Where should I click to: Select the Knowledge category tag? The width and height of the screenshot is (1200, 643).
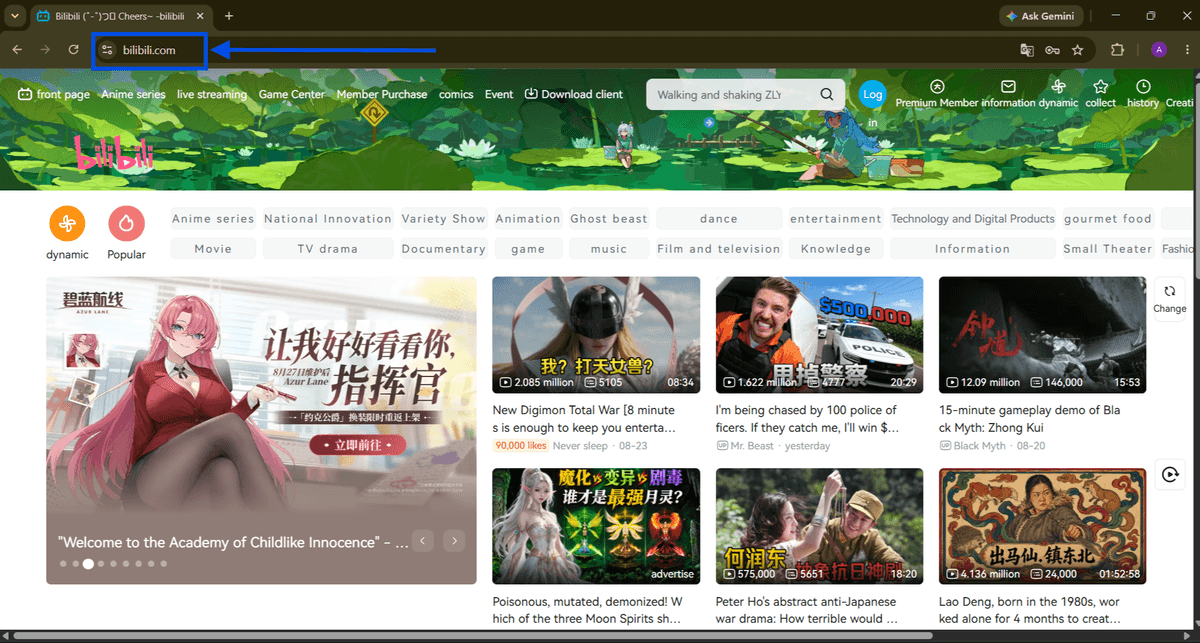(x=836, y=249)
